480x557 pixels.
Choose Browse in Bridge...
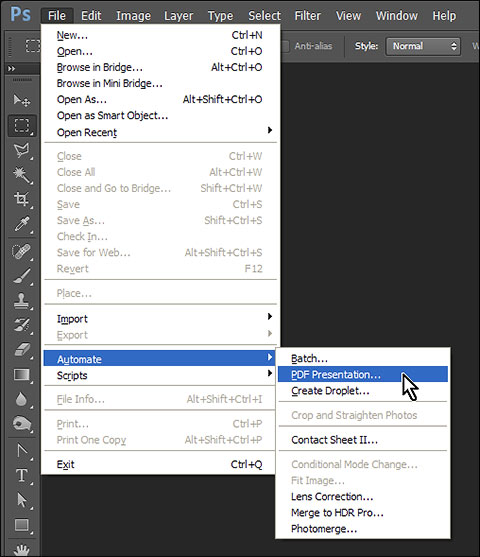pos(160,67)
